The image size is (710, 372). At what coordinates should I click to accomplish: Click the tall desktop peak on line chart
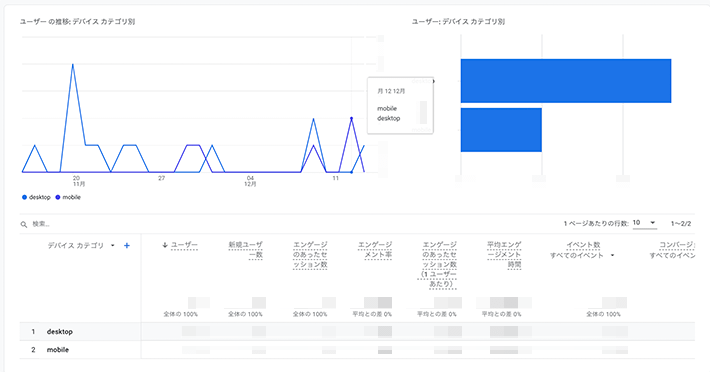coord(73,65)
